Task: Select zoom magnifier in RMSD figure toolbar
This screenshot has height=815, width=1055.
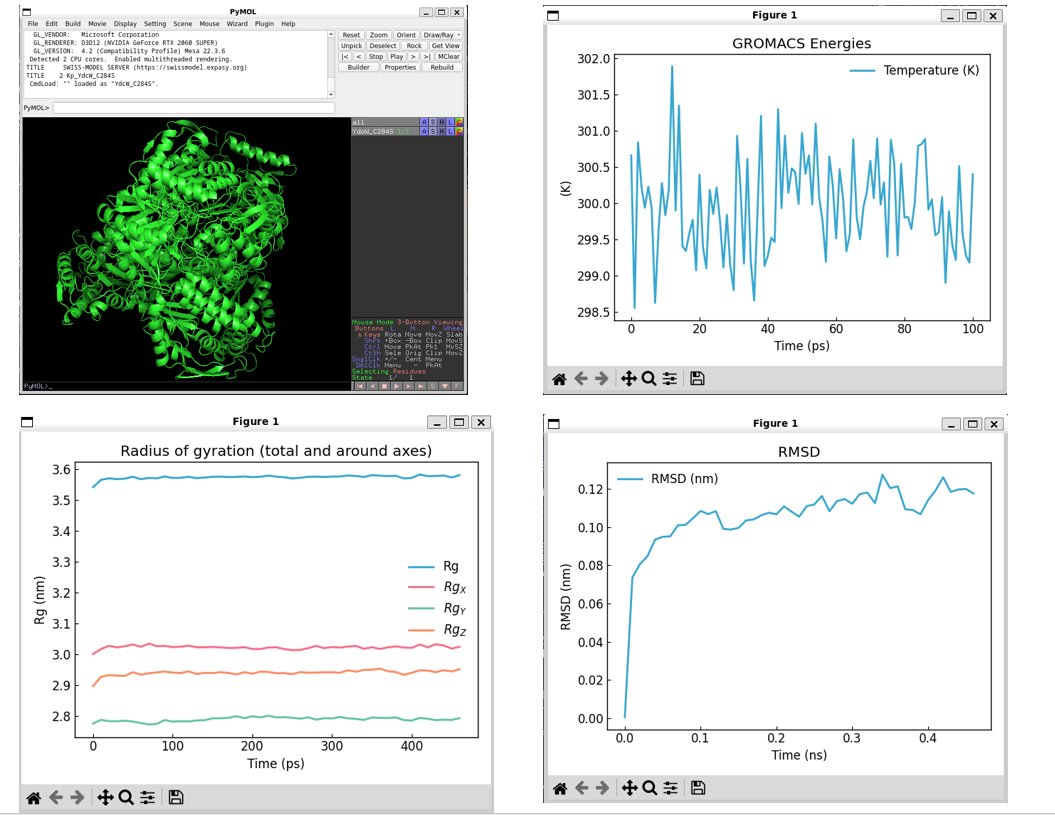Action: tap(649, 787)
